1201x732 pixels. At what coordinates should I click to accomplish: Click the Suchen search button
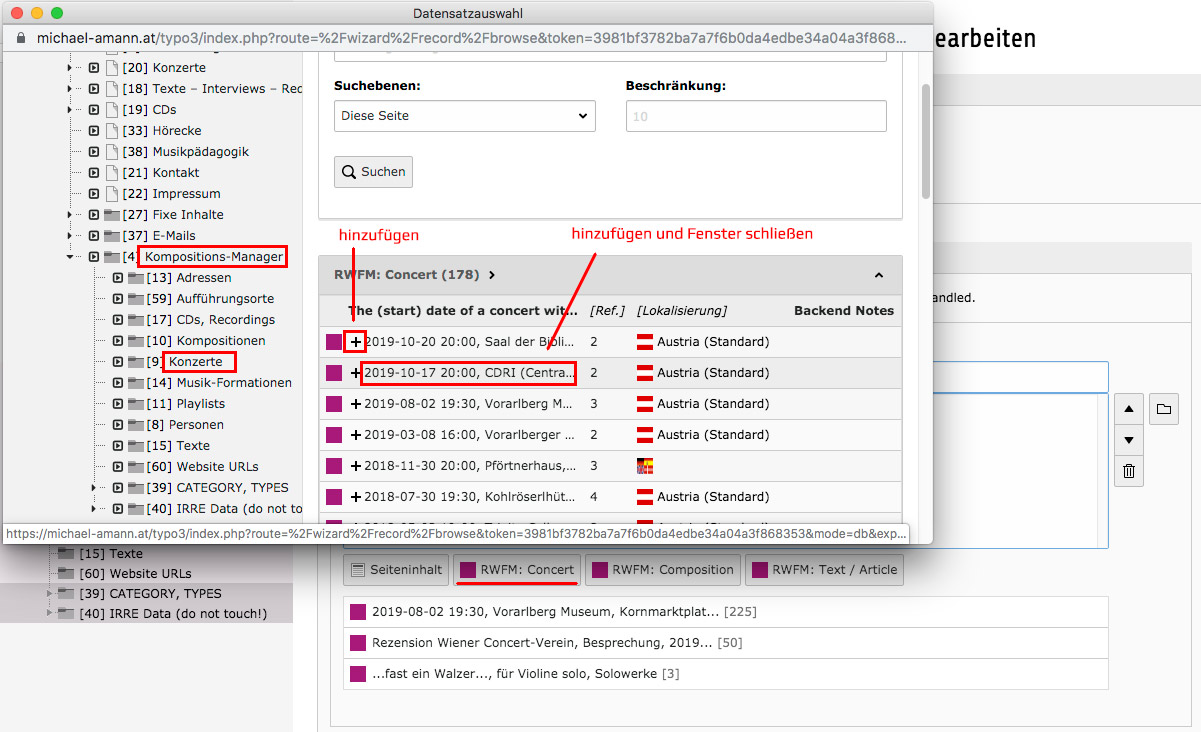click(373, 171)
